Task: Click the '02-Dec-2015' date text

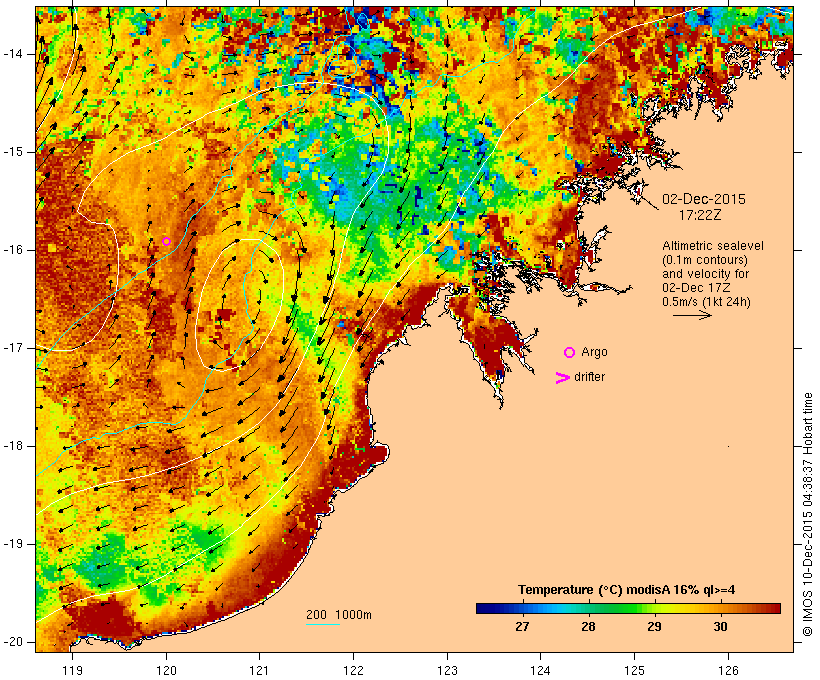Action: 704,199
